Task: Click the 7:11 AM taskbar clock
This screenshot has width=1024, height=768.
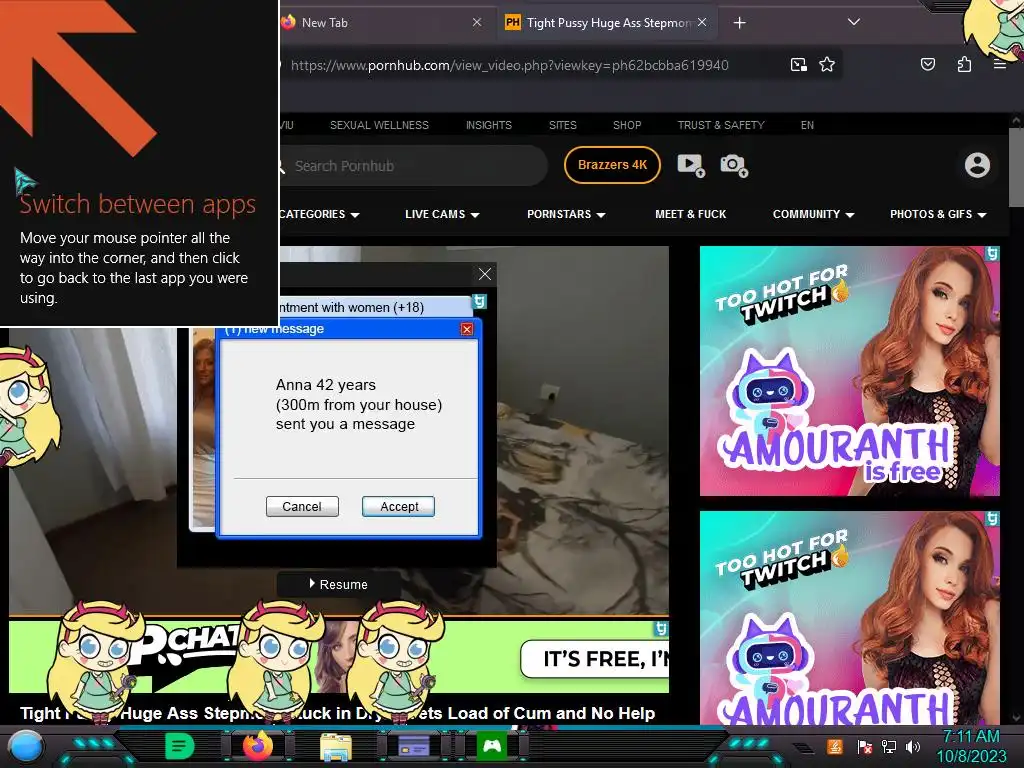Action: click(x=972, y=737)
